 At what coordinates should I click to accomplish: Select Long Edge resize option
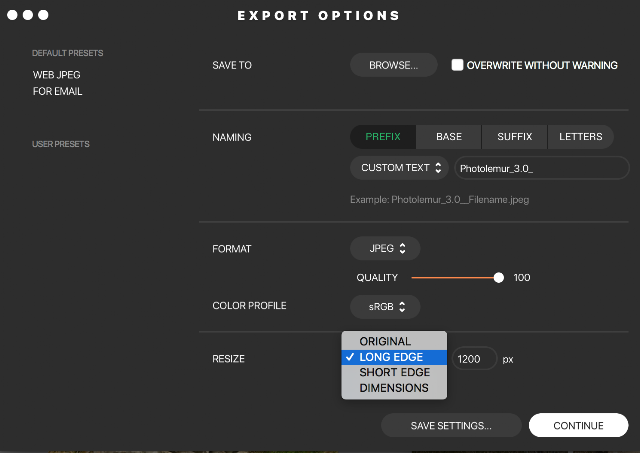tap(391, 357)
